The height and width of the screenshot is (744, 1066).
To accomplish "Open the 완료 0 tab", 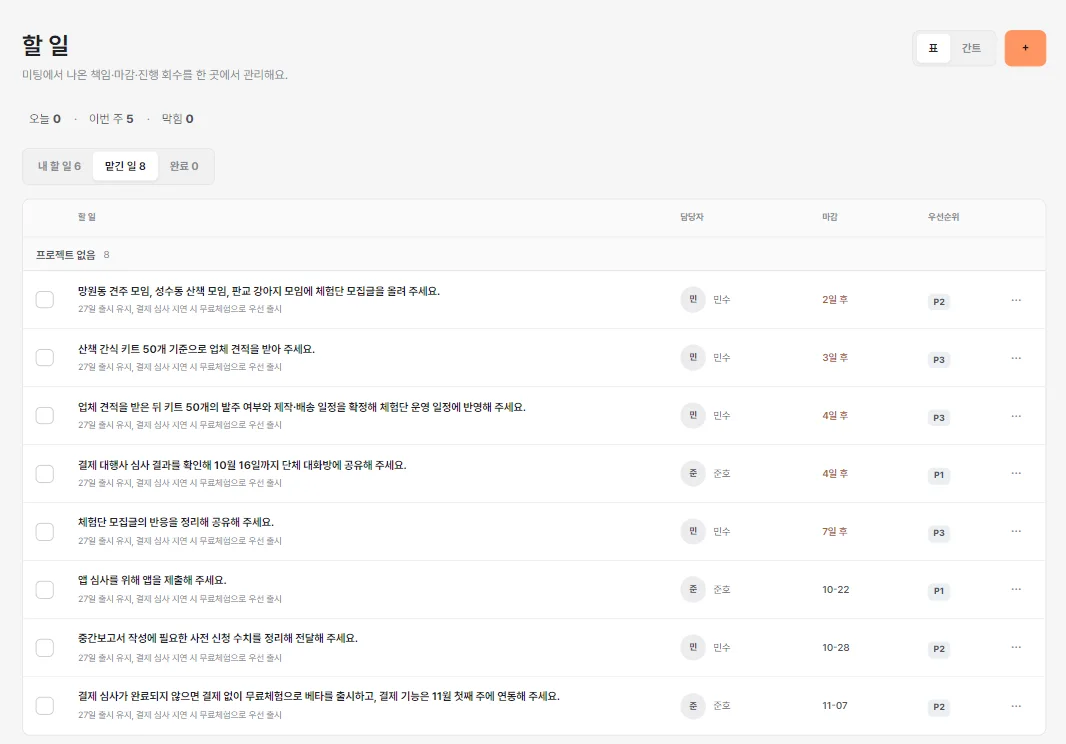I will [x=184, y=166].
